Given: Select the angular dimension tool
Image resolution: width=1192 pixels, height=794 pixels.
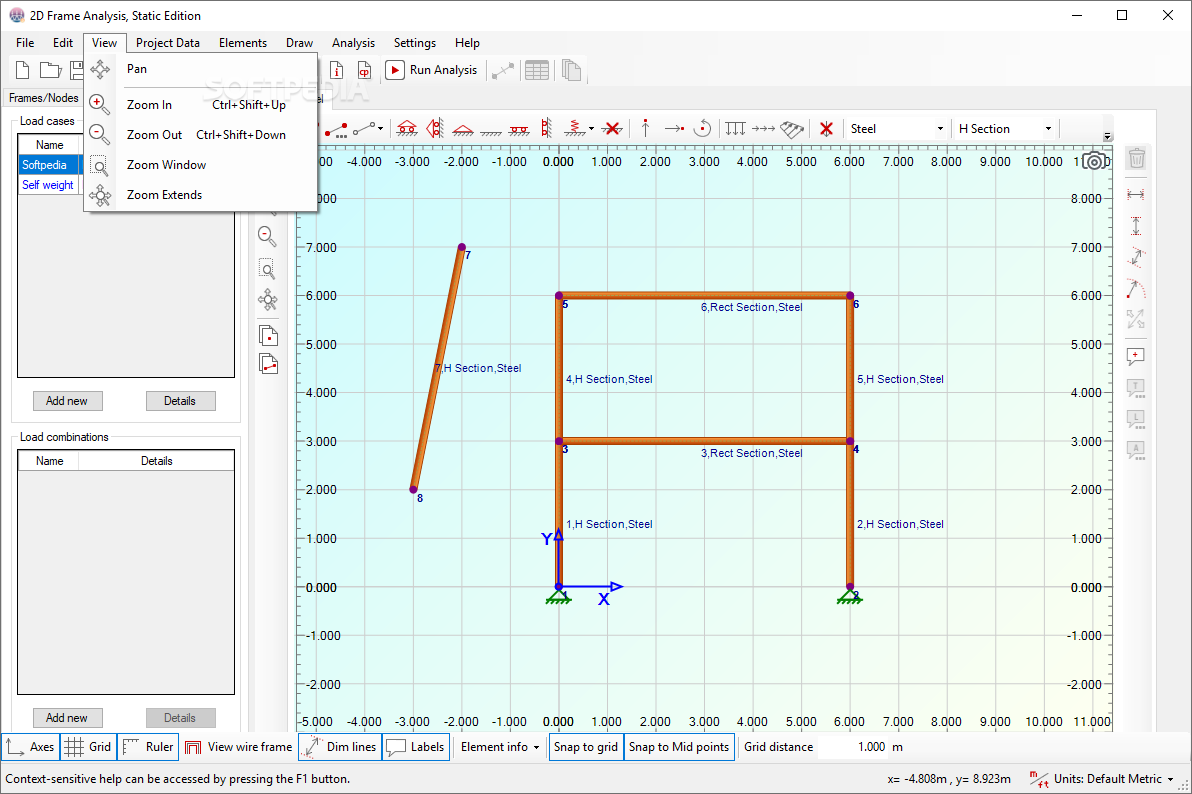Looking at the screenshot, I should [x=1136, y=289].
